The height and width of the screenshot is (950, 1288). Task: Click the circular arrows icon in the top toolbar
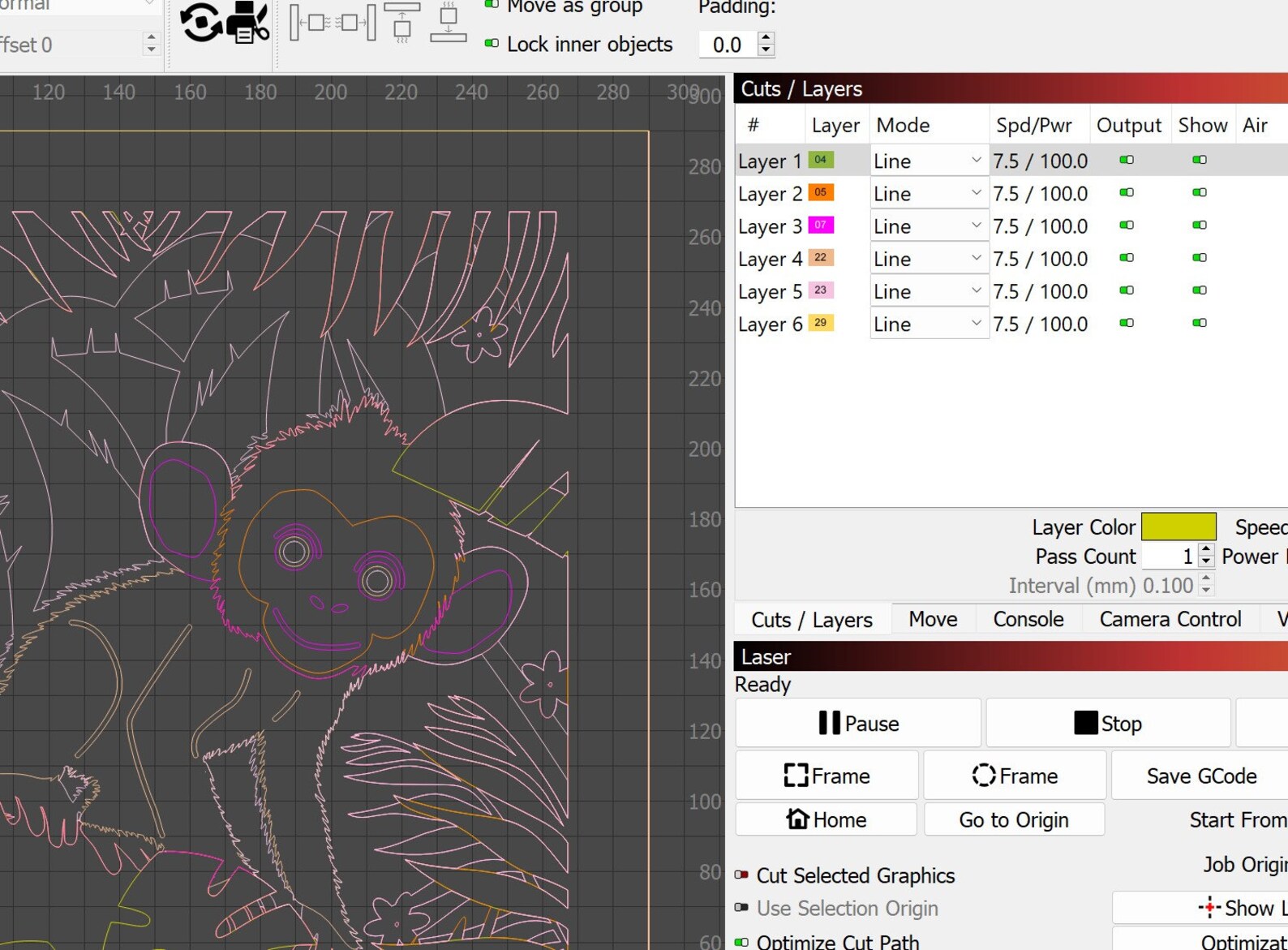(200, 22)
